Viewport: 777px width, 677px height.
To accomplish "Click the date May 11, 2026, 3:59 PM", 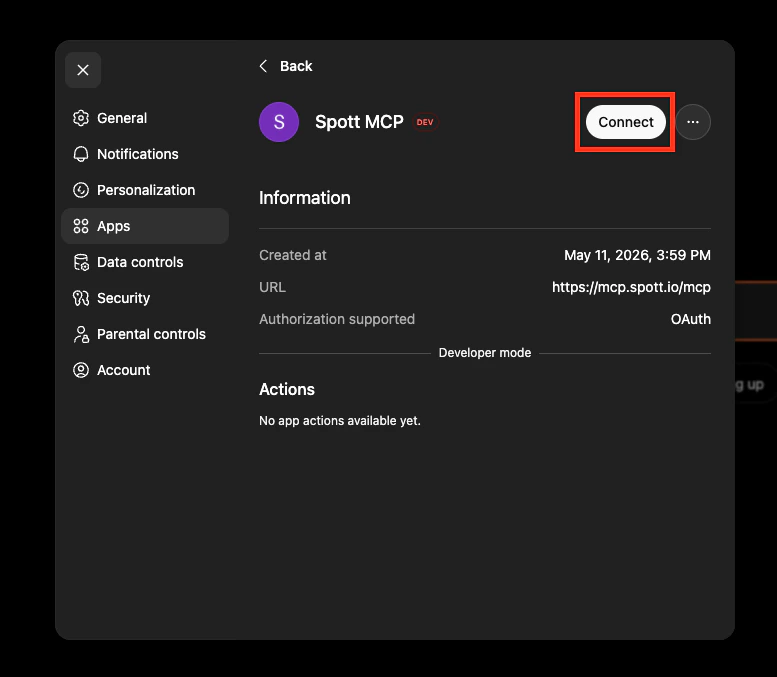I will [x=637, y=255].
